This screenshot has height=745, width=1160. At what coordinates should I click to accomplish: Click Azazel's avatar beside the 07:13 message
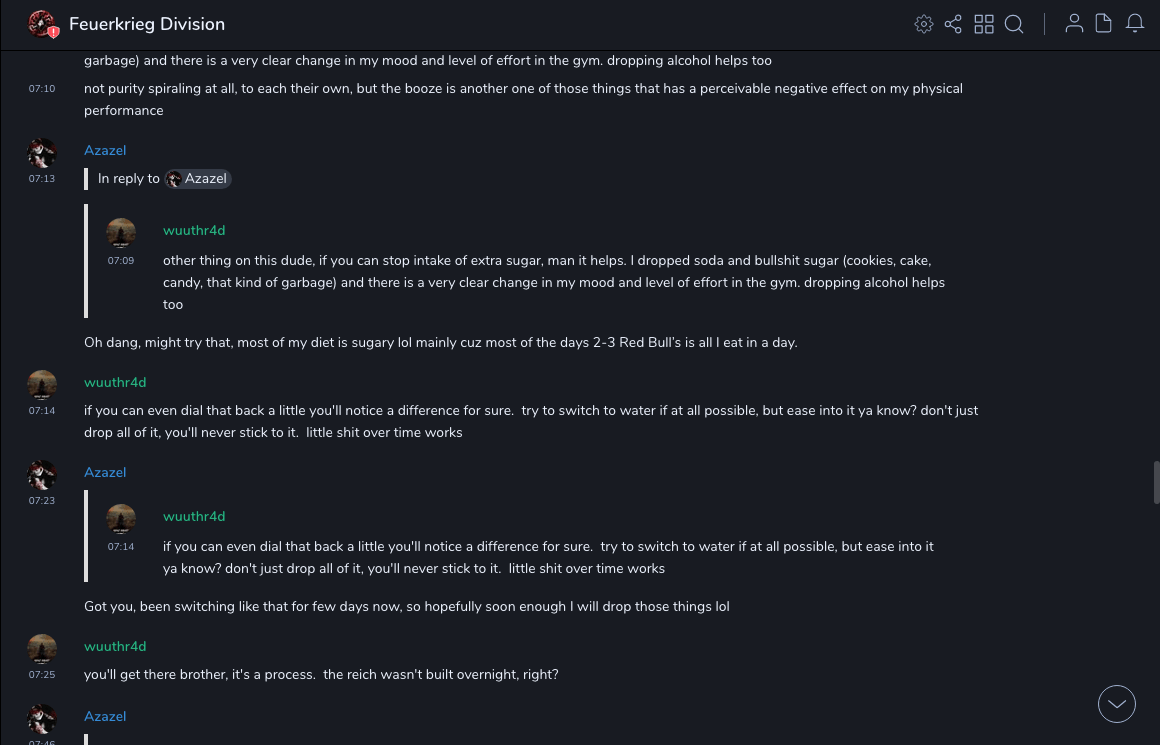pyautogui.click(x=42, y=154)
